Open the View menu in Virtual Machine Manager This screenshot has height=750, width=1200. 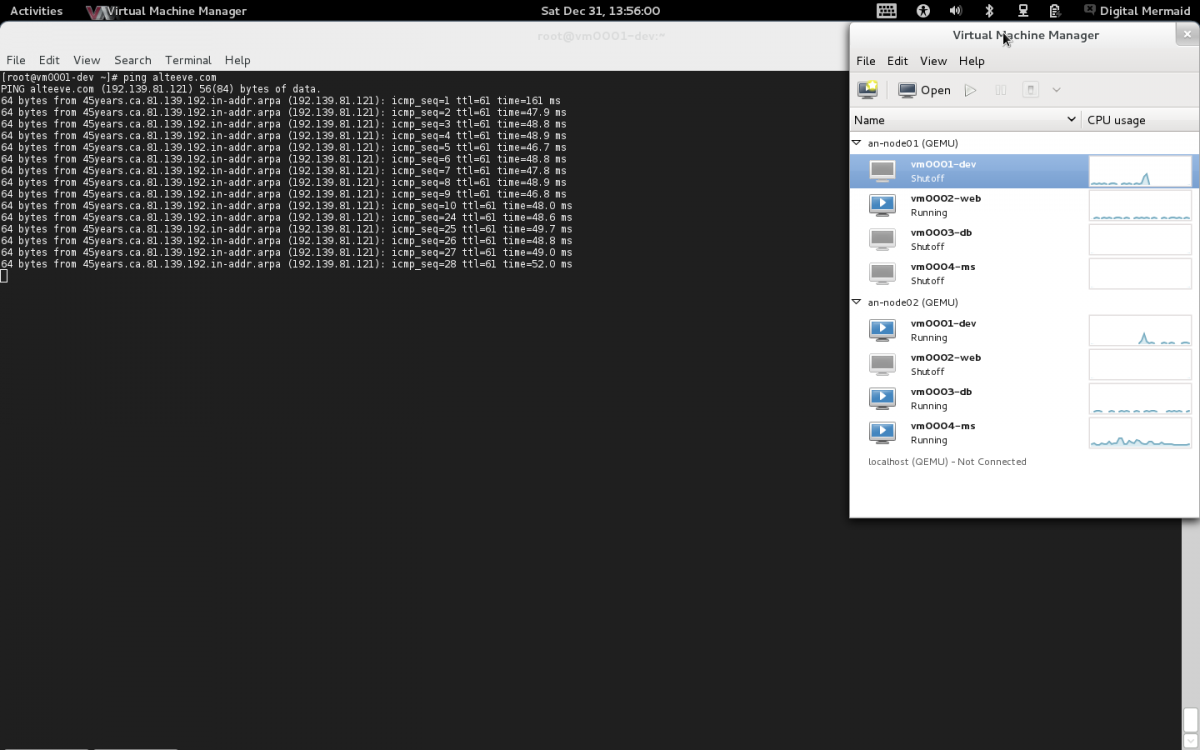coord(932,61)
